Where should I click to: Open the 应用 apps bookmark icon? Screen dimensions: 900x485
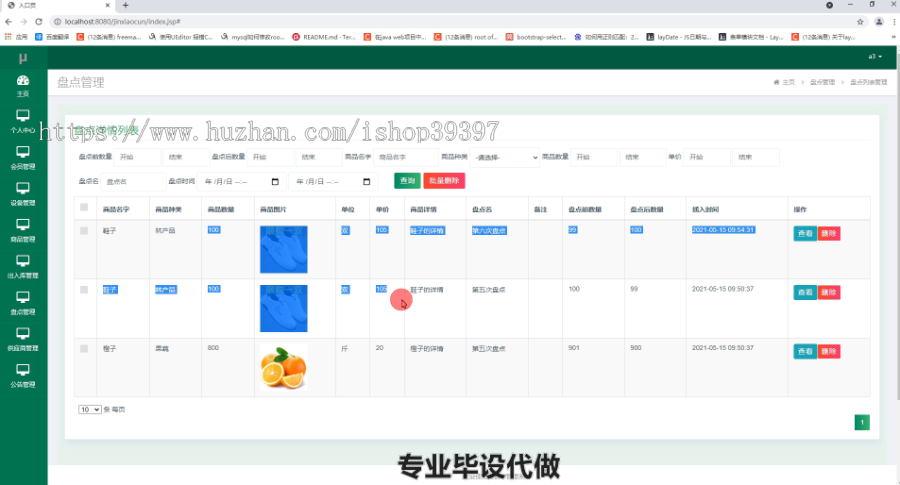[x=16, y=37]
